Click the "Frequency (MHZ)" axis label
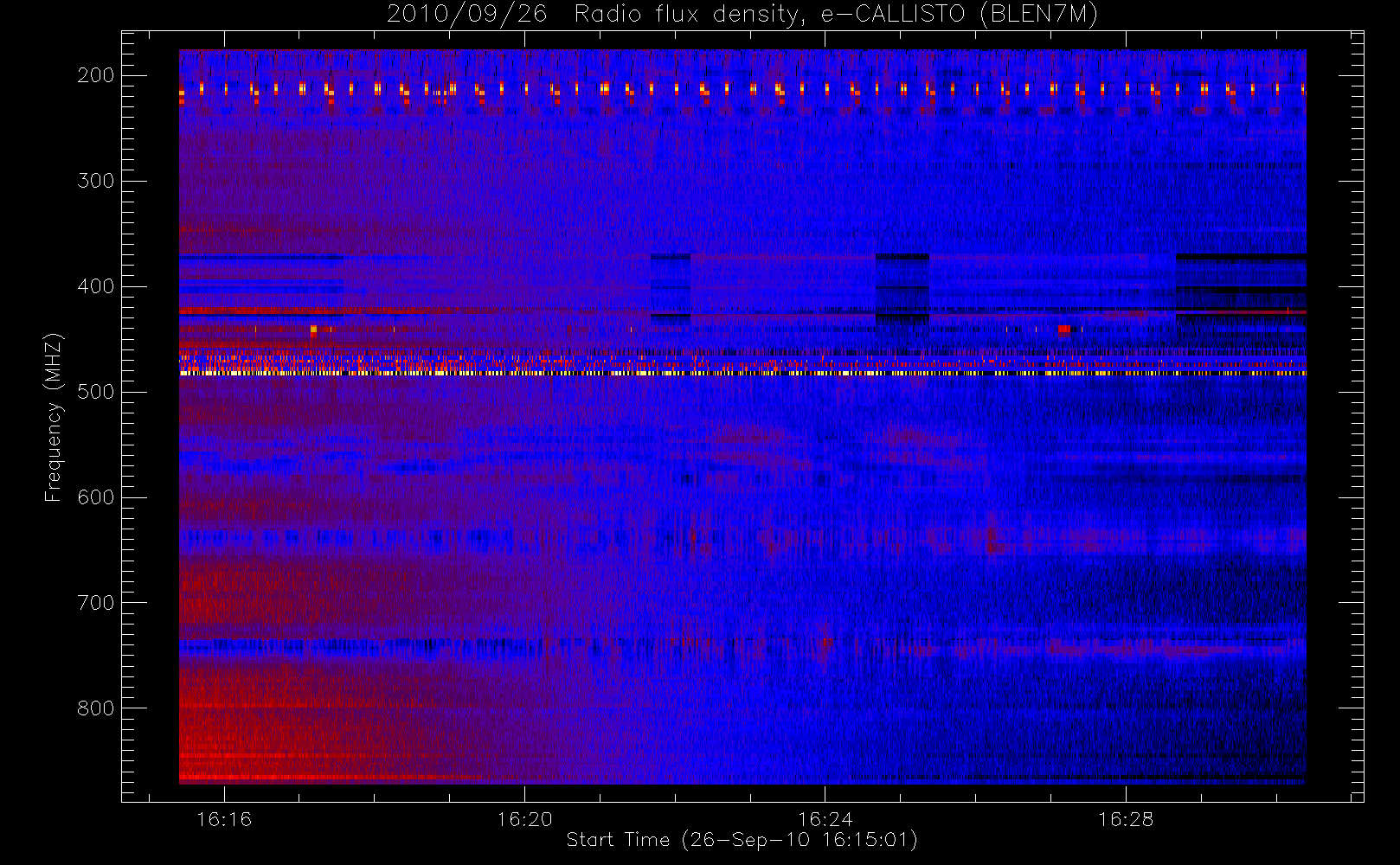The width and height of the screenshot is (1400, 865). [53, 417]
